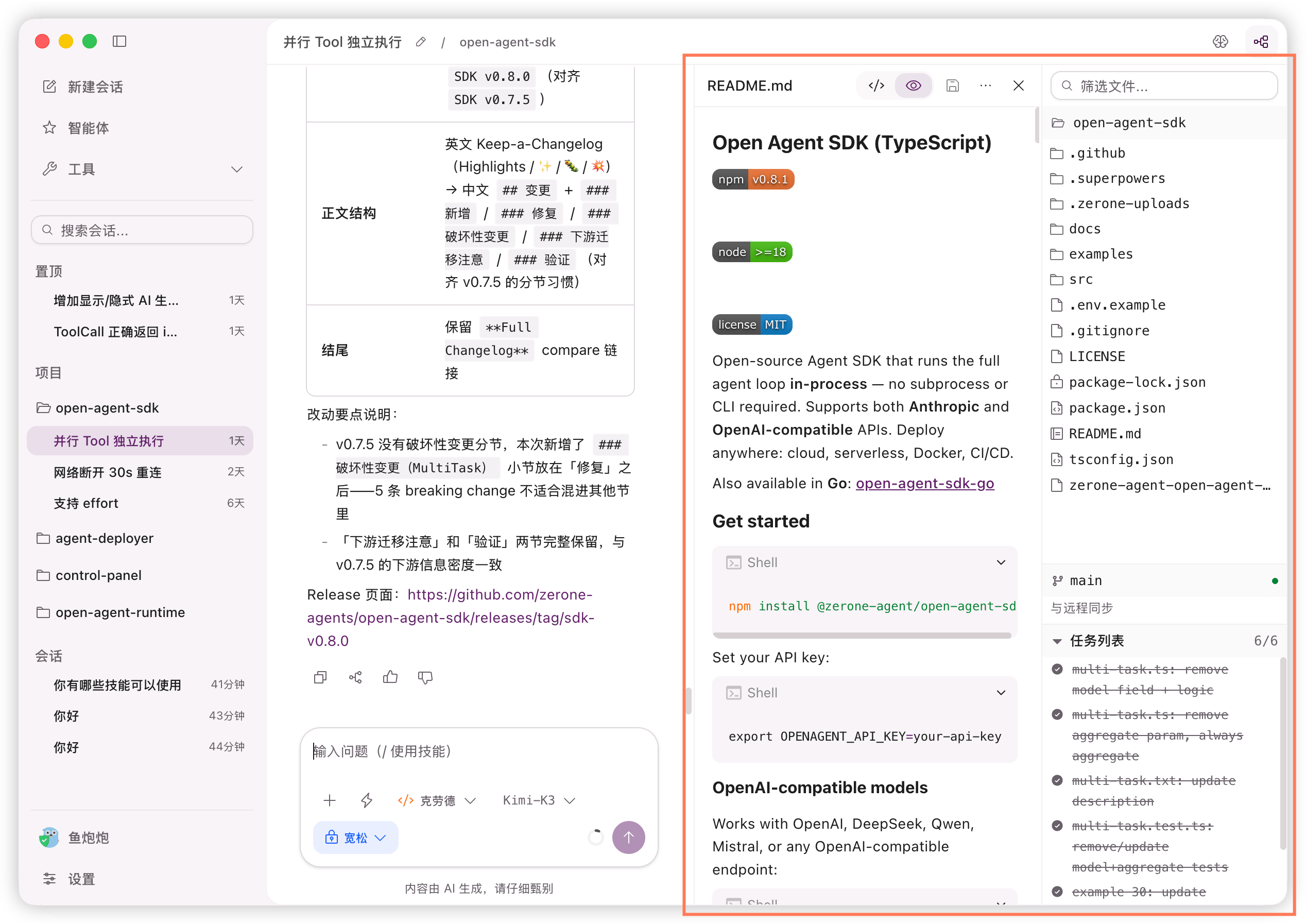Expand the .superpowers folder
1306x924 pixels.
click(1108, 178)
